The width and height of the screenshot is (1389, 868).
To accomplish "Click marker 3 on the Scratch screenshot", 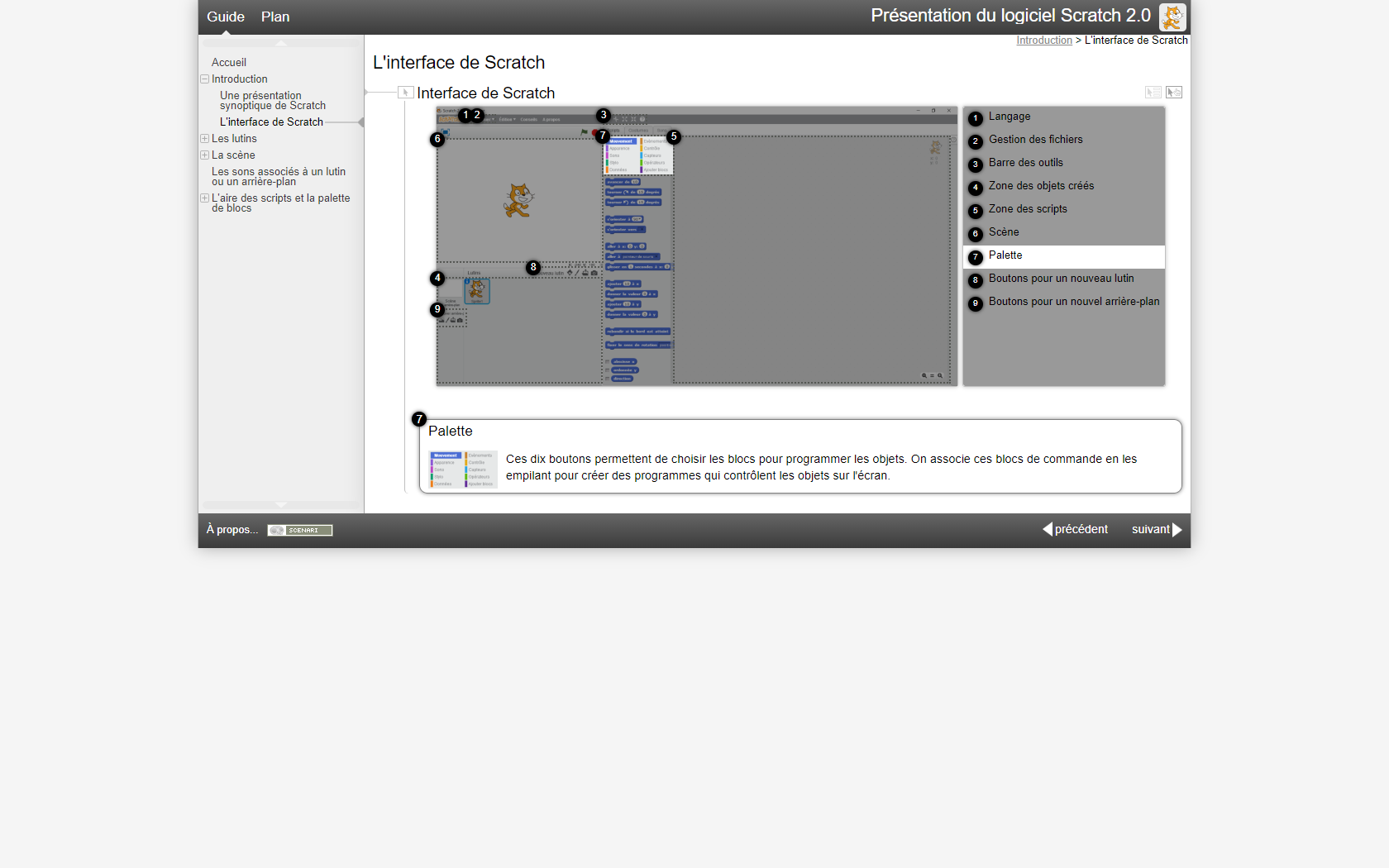I will pos(604,115).
